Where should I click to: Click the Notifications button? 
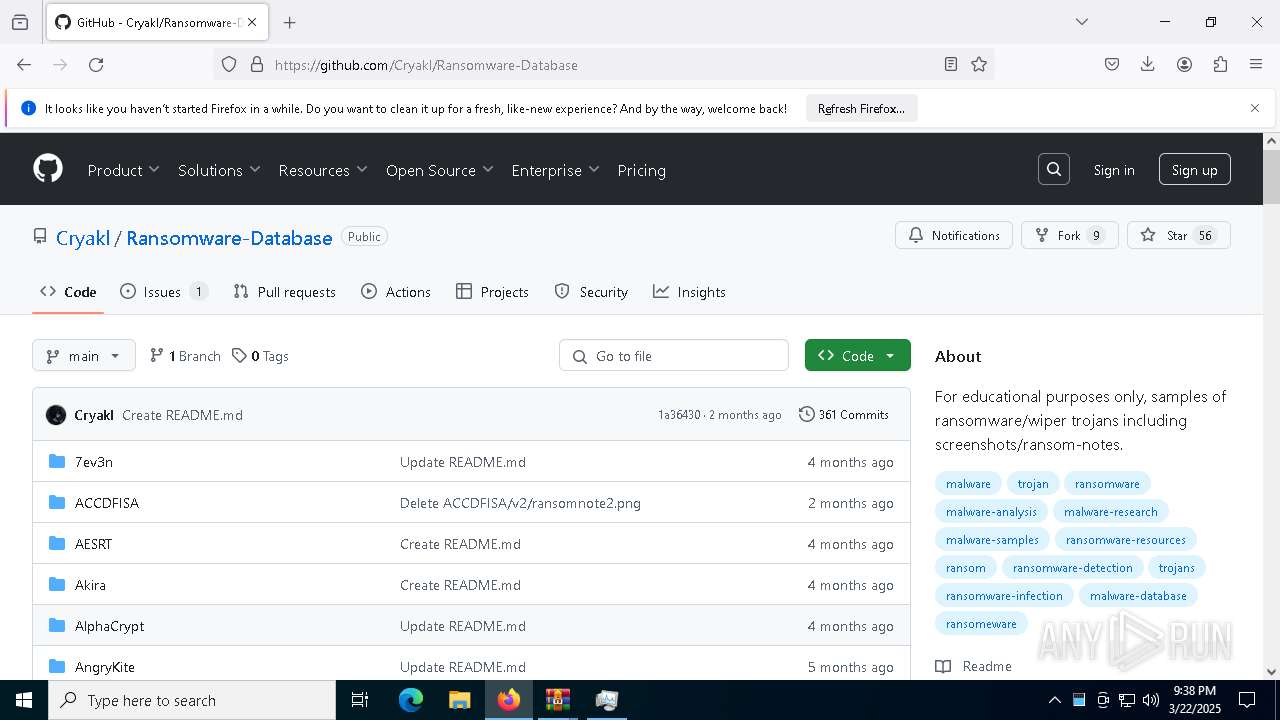click(954, 235)
